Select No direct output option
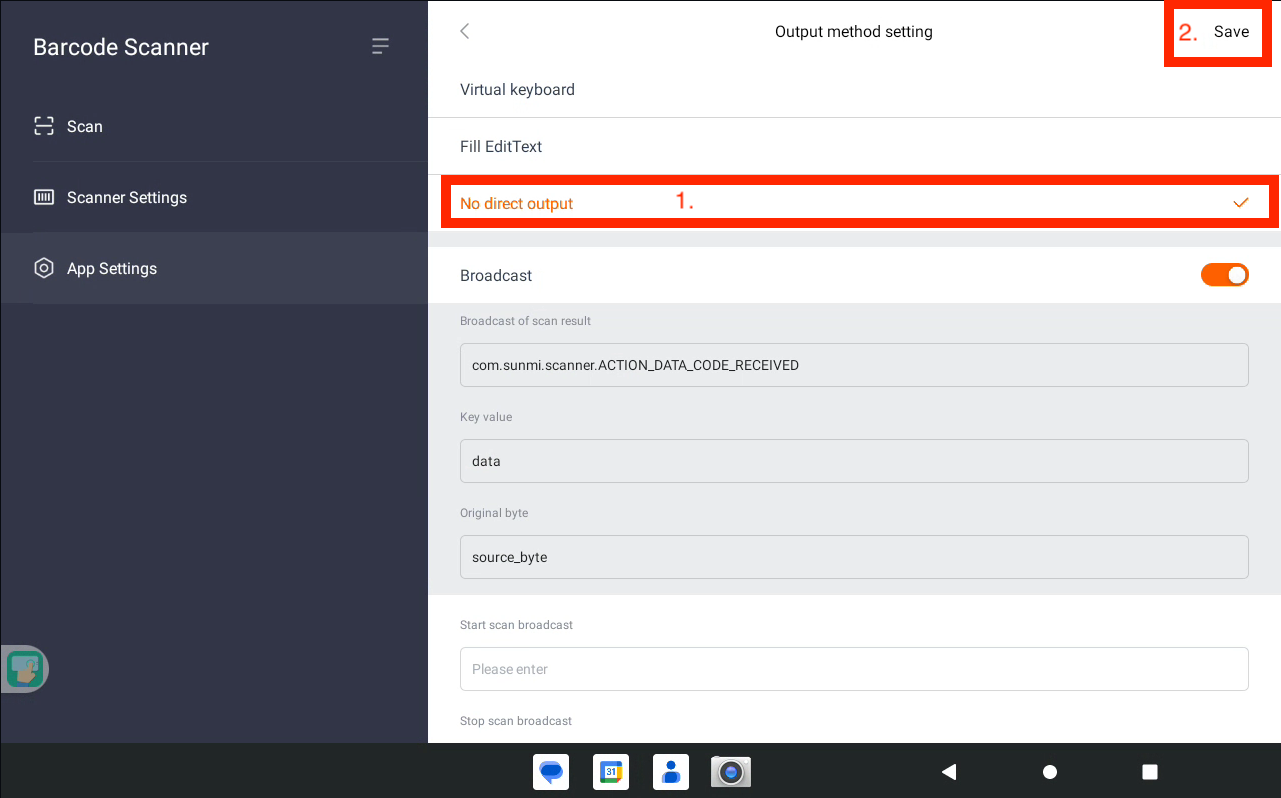 (854, 203)
